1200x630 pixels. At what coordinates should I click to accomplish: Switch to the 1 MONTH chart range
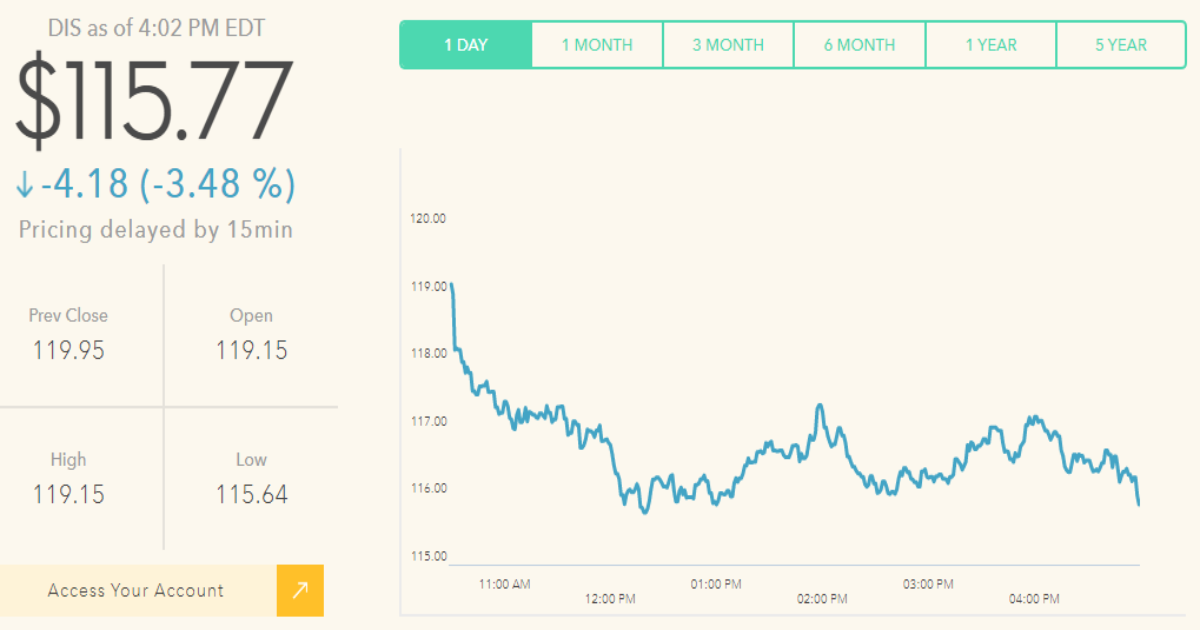coord(597,45)
